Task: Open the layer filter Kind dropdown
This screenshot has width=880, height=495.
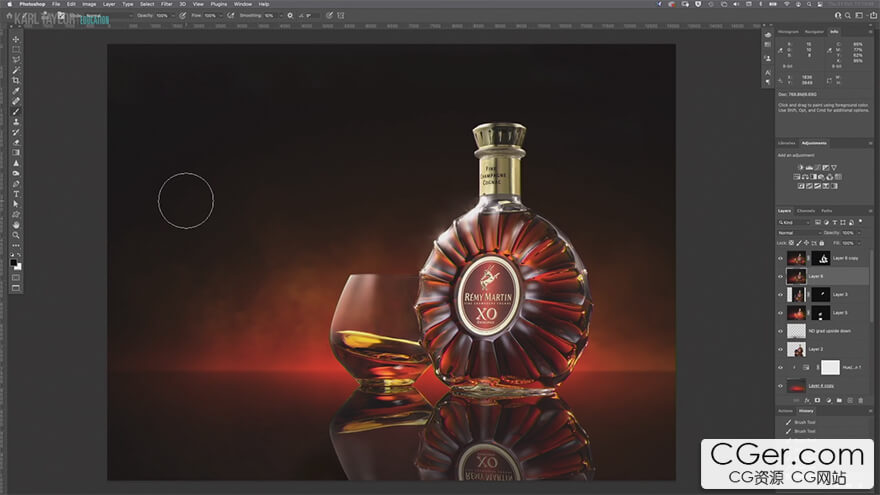Action: pyautogui.click(x=794, y=223)
